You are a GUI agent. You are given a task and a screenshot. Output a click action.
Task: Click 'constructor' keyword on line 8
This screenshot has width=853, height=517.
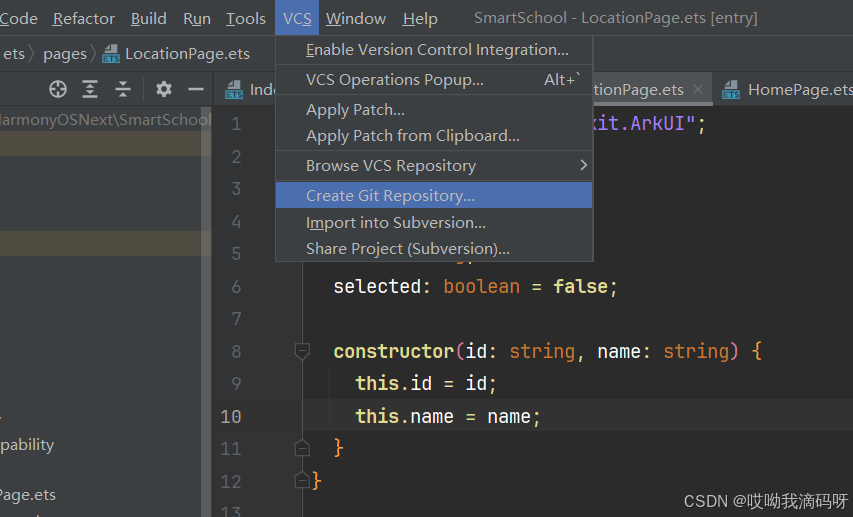point(394,352)
